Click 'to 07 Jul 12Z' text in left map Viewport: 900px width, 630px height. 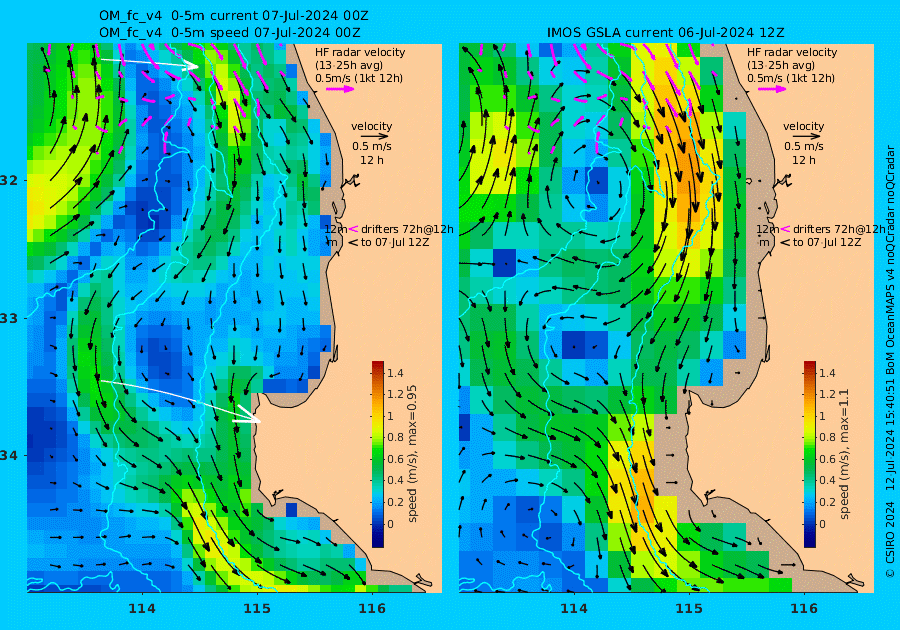pyautogui.click(x=394, y=242)
